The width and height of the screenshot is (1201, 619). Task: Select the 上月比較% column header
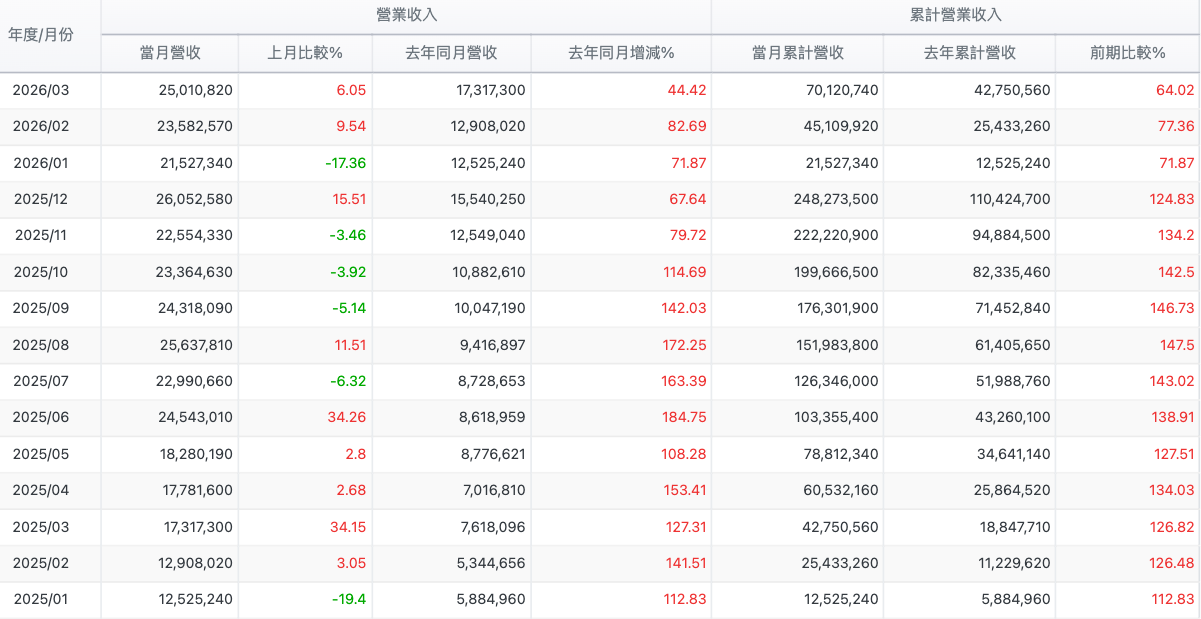pyautogui.click(x=305, y=53)
